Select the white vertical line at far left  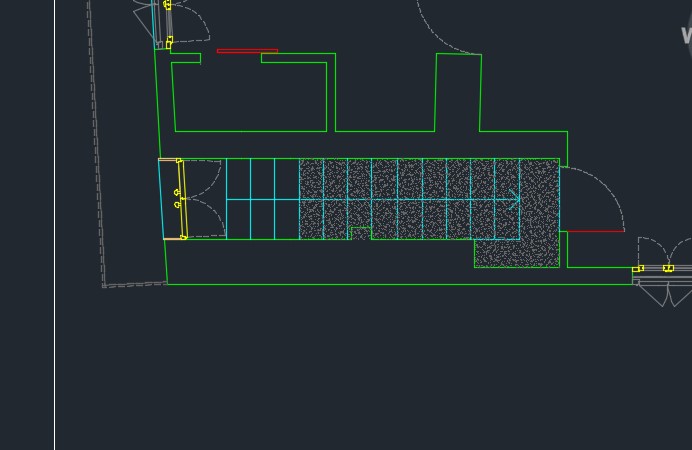tap(55, 225)
